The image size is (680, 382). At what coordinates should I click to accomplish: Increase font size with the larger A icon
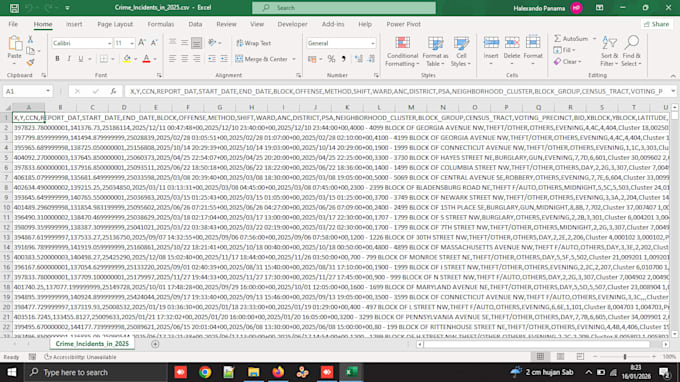point(141,43)
